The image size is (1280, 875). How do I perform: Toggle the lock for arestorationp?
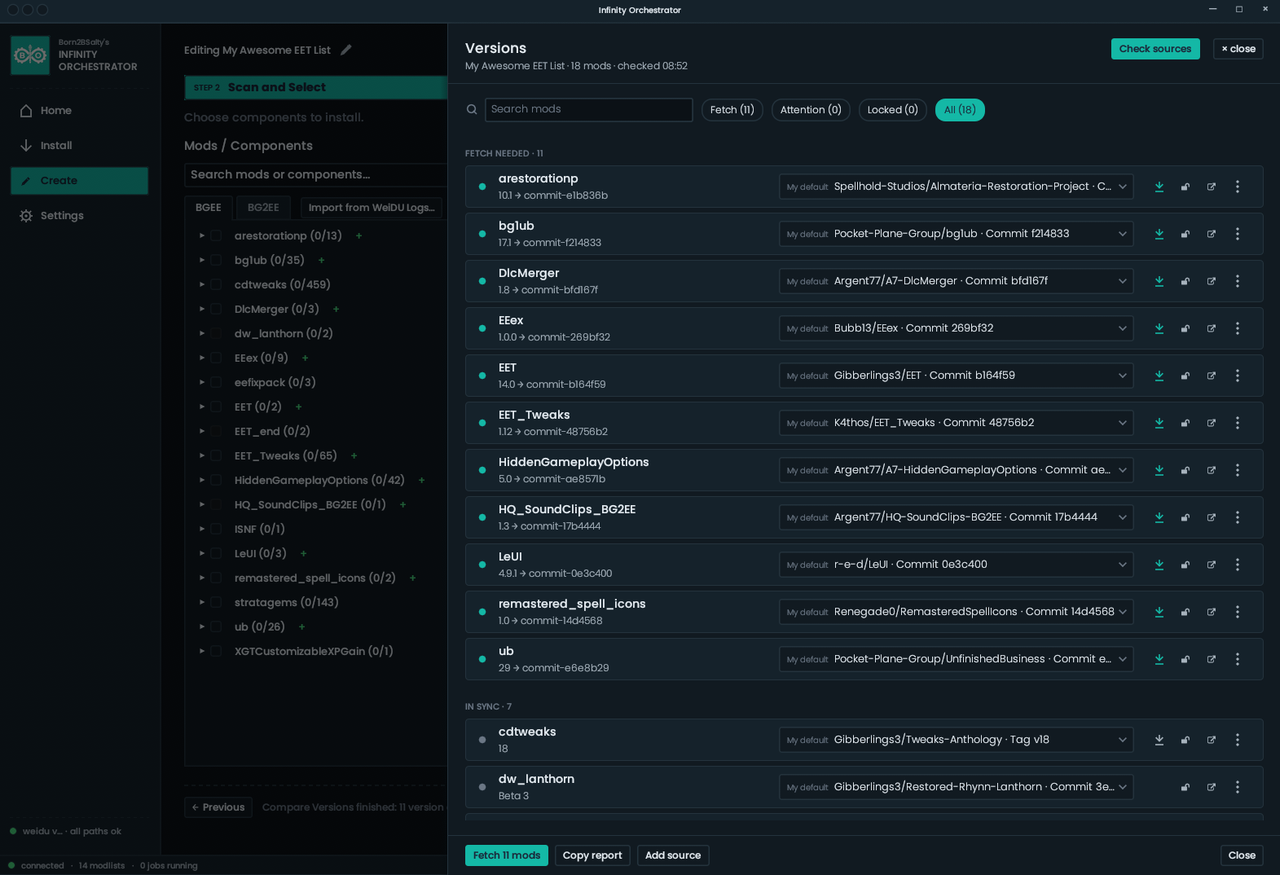pos(1185,187)
